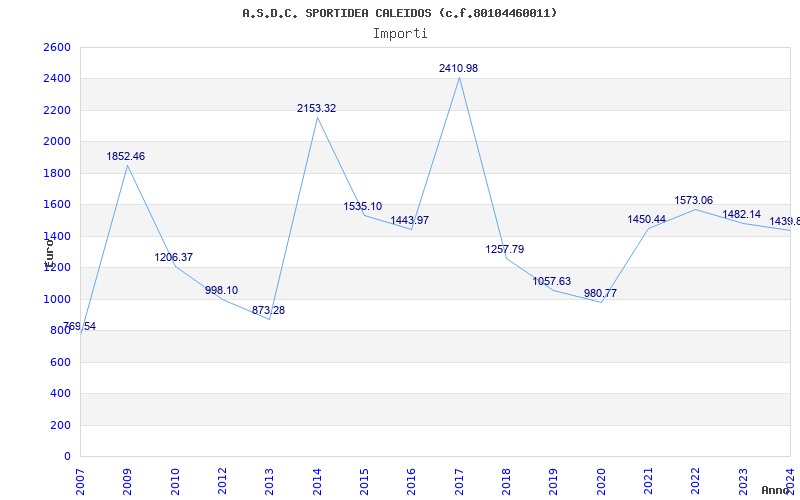This screenshot has width=800, height=500.
Task: Click the 2400 y-axis tick label
Action: [57, 79]
